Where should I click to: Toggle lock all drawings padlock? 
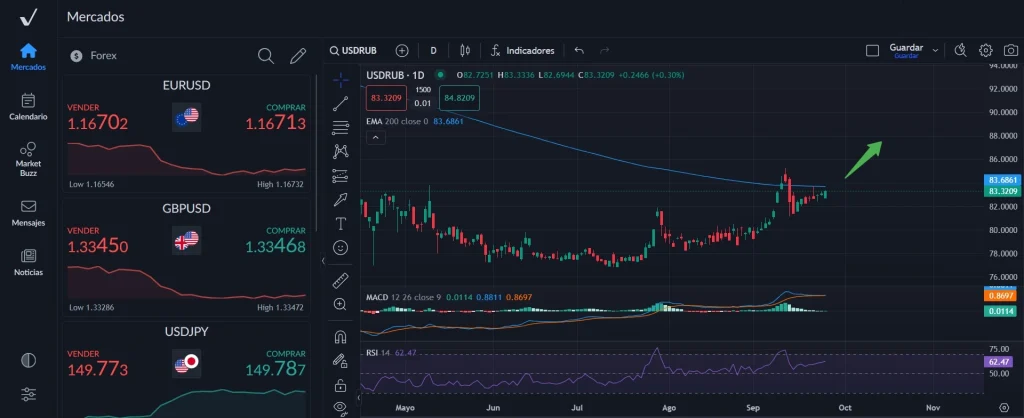pos(341,384)
